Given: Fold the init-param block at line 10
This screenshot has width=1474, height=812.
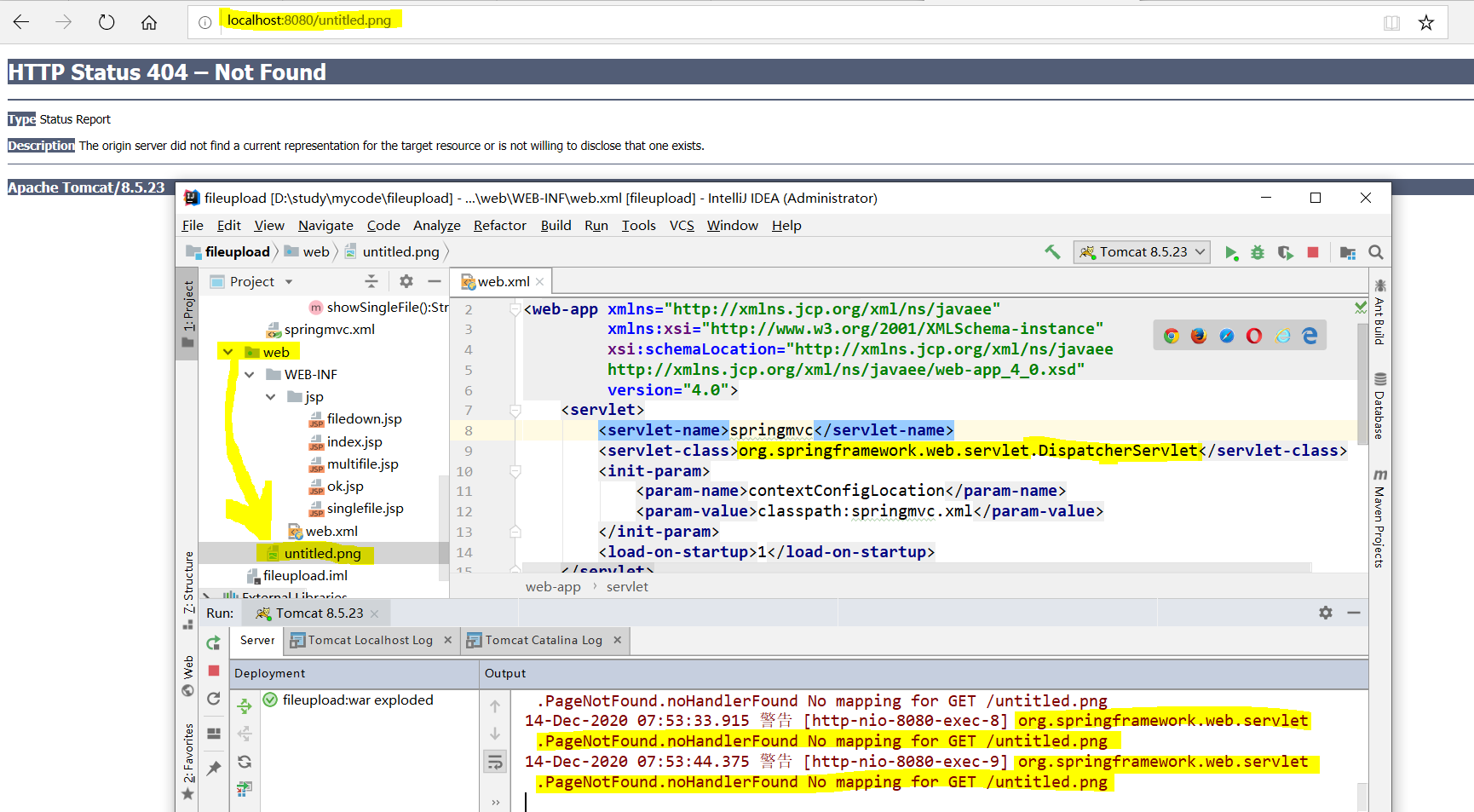Looking at the screenshot, I should (515, 471).
